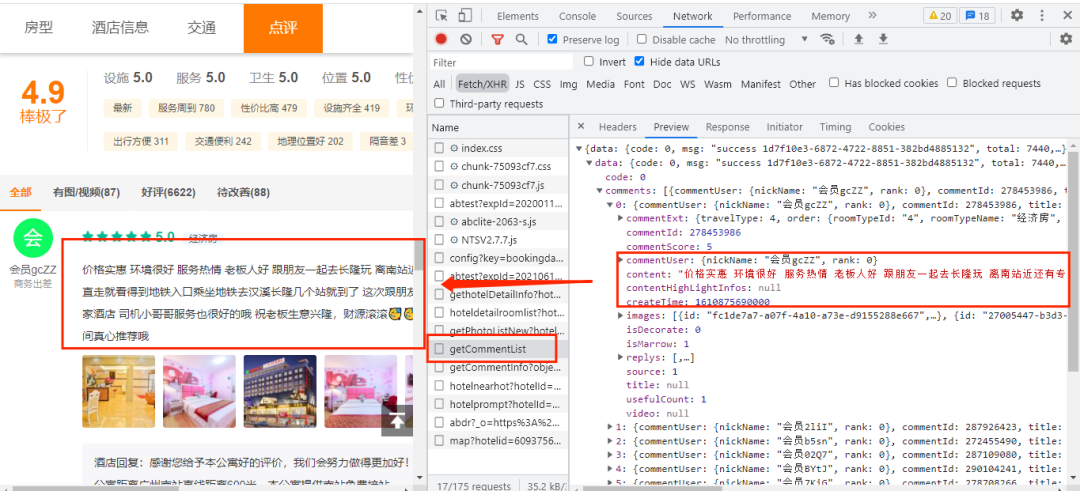Filter requests by JS type
Screen dimensions: 1080x491
click(519, 84)
